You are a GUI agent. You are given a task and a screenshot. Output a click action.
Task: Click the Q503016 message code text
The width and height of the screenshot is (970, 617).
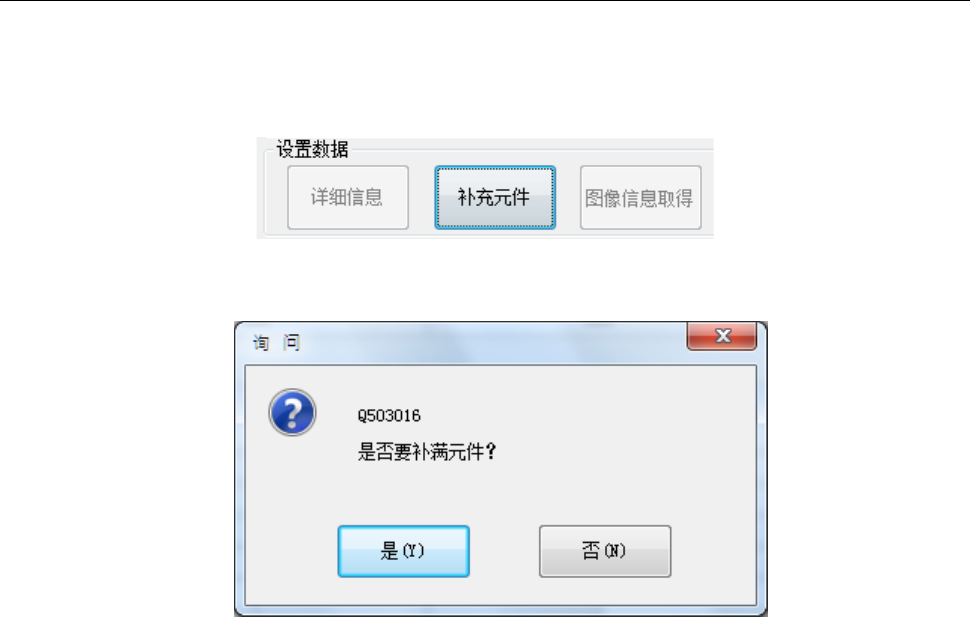(388, 415)
